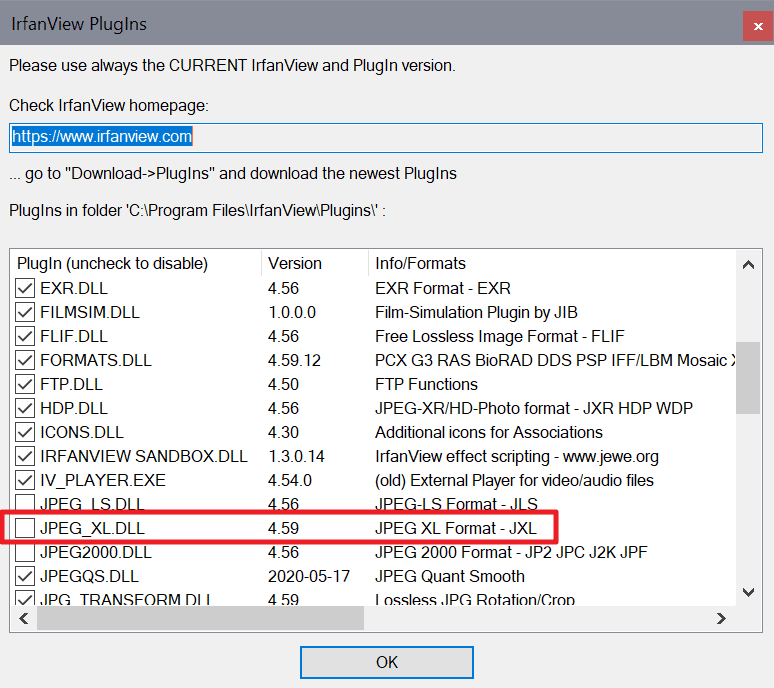
Task: Click the OK button
Action: (387, 662)
